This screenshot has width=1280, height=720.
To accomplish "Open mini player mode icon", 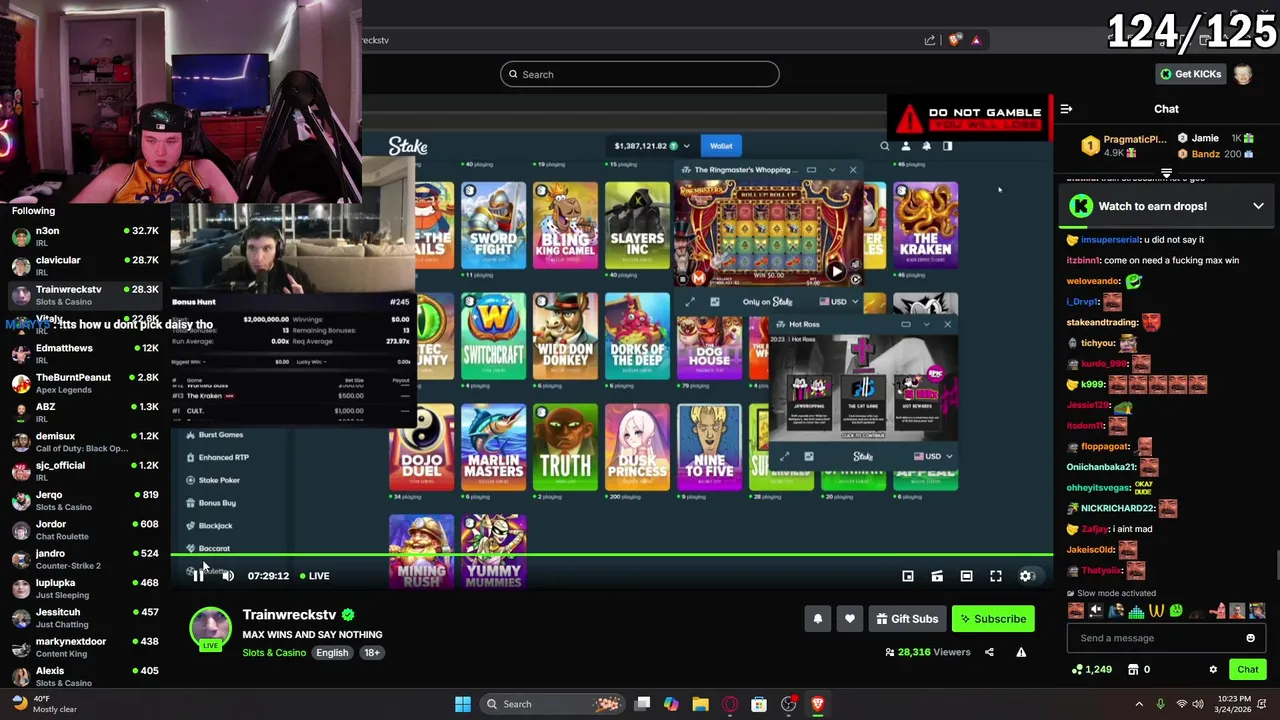I will click(908, 576).
